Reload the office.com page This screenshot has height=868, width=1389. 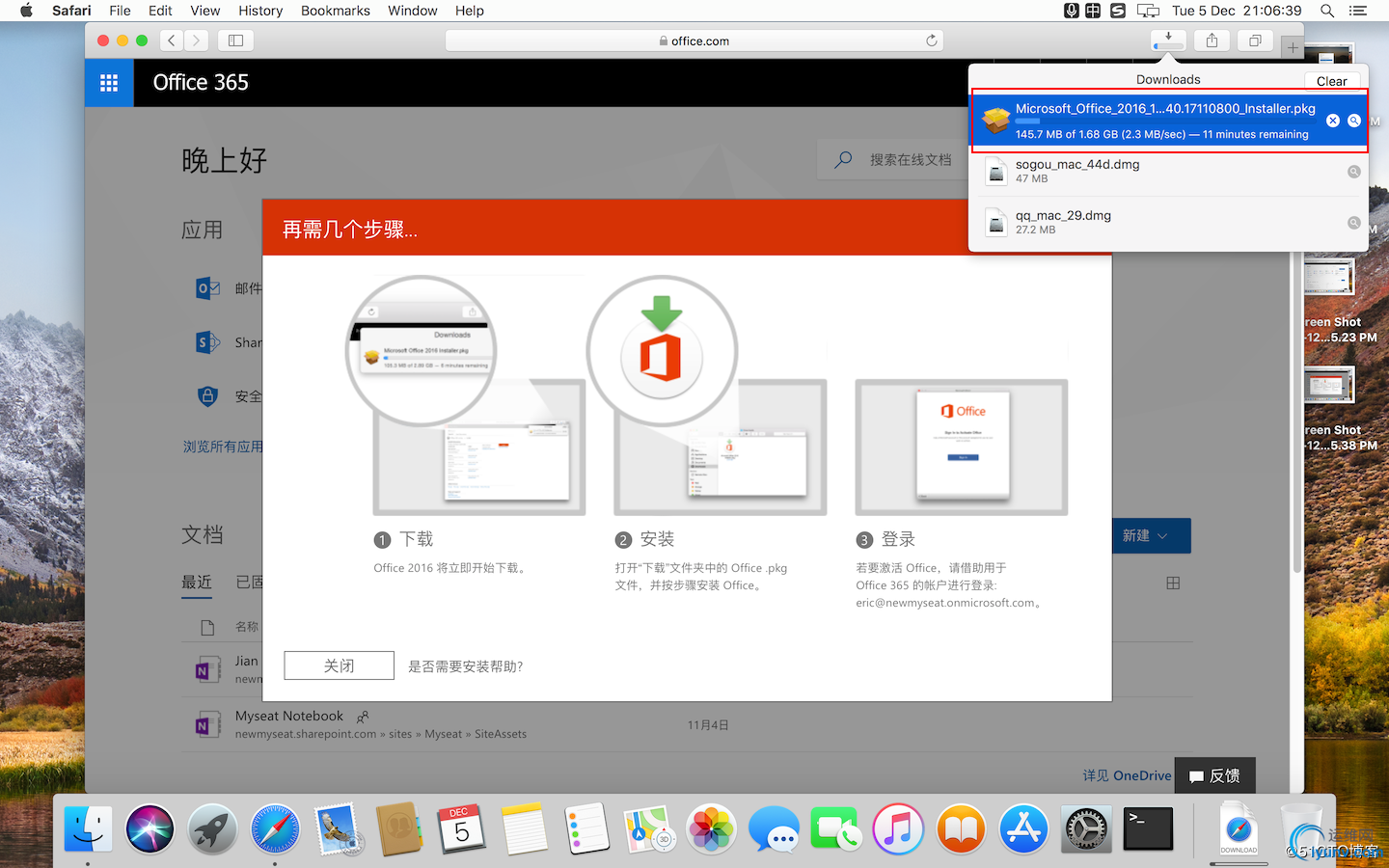pyautogui.click(x=931, y=41)
